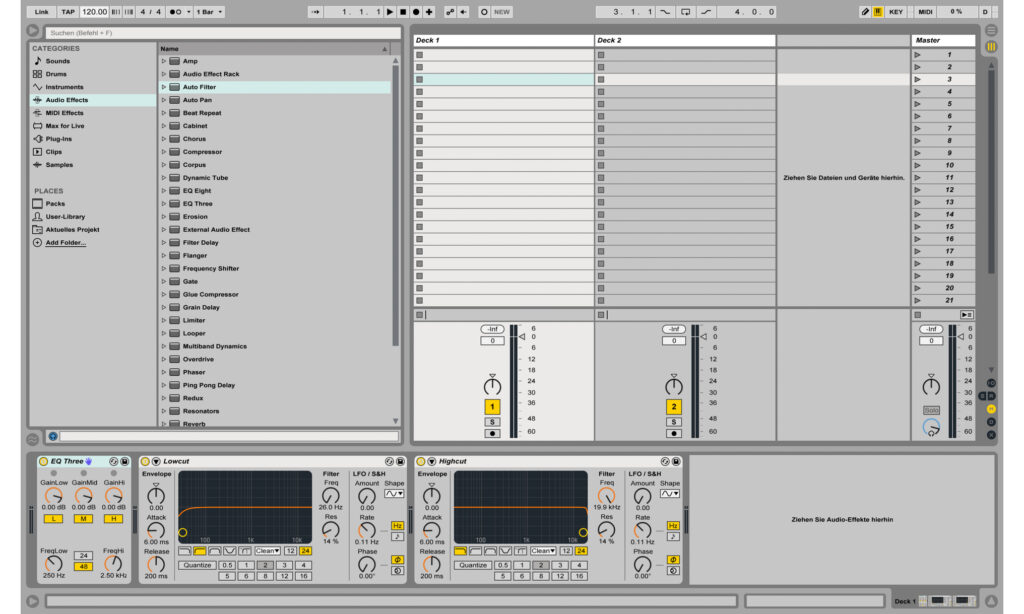Click the EQ Three hot-swap icon
The height and width of the screenshot is (614, 1024).
pyautogui.click(x=114, y=461)
